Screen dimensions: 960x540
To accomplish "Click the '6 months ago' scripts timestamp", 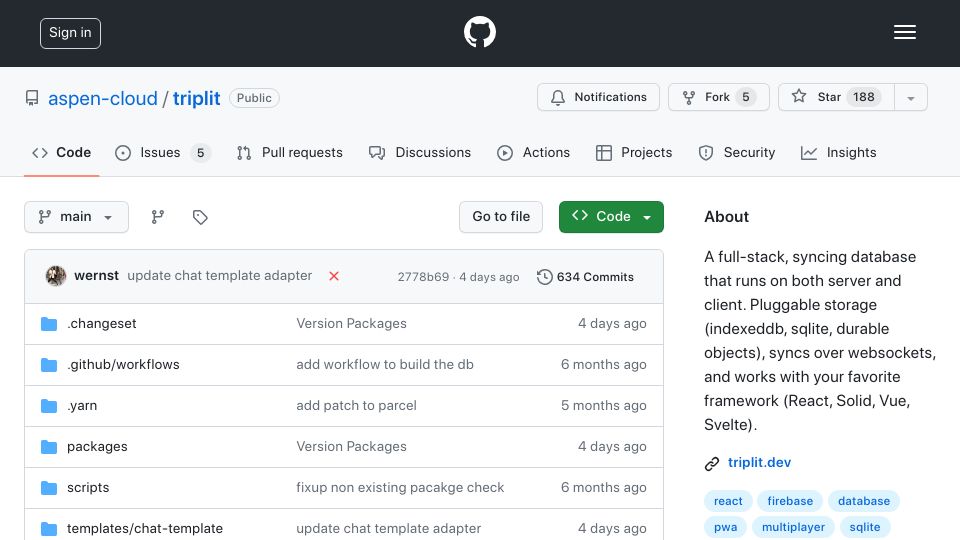I will tap(604, 487).
